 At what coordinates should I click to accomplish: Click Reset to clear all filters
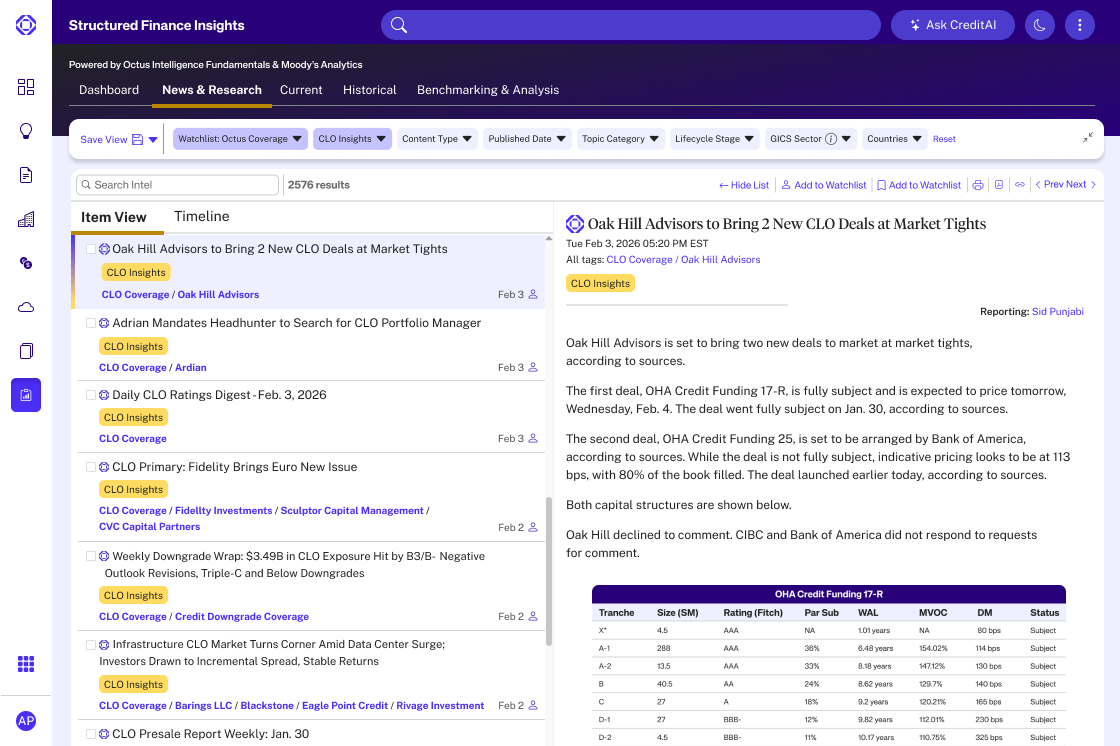944,139
